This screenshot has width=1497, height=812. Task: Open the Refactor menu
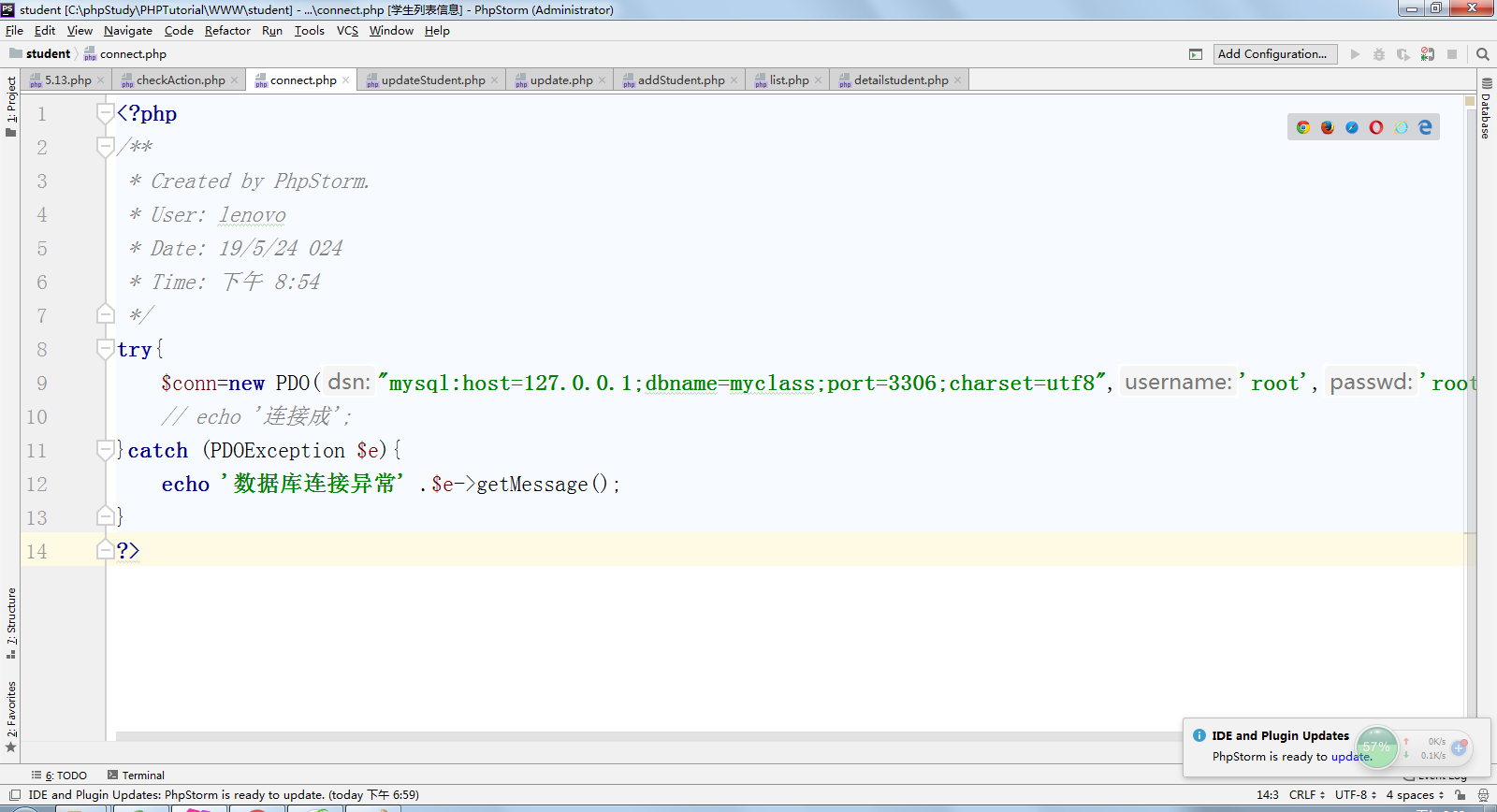(x=227, y=31)
